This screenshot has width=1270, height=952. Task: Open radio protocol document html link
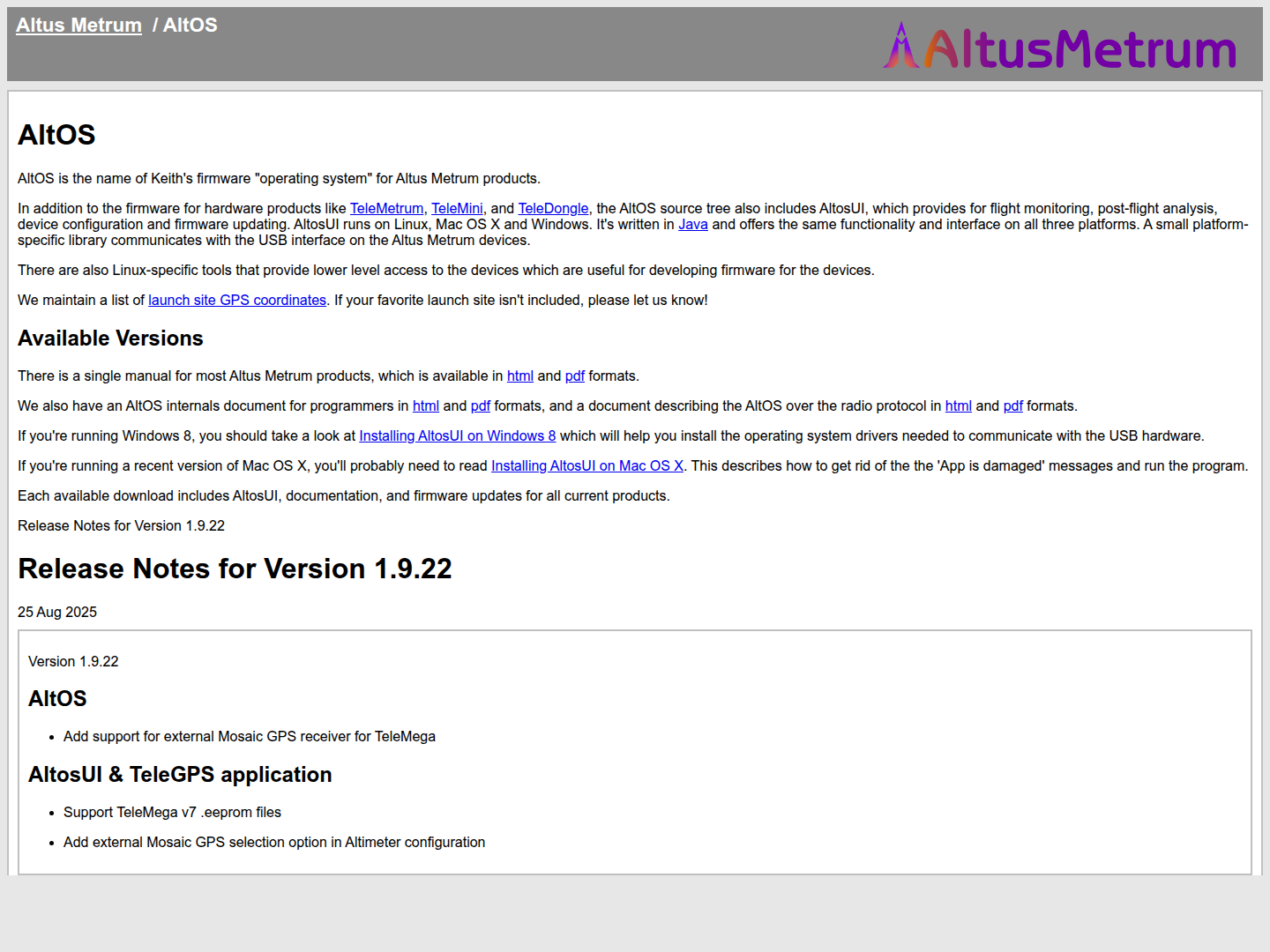pyautogui.click(x=959, y=405)
